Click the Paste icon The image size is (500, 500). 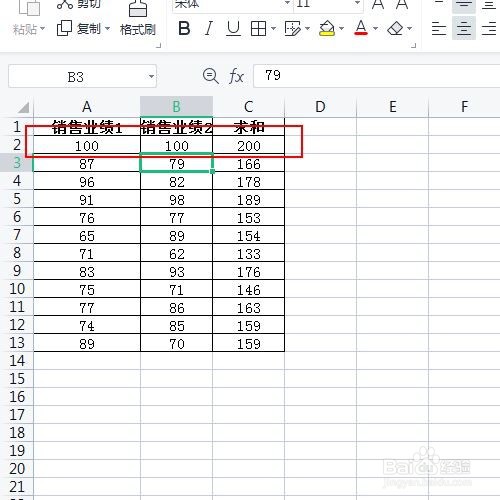click(29, 7)
